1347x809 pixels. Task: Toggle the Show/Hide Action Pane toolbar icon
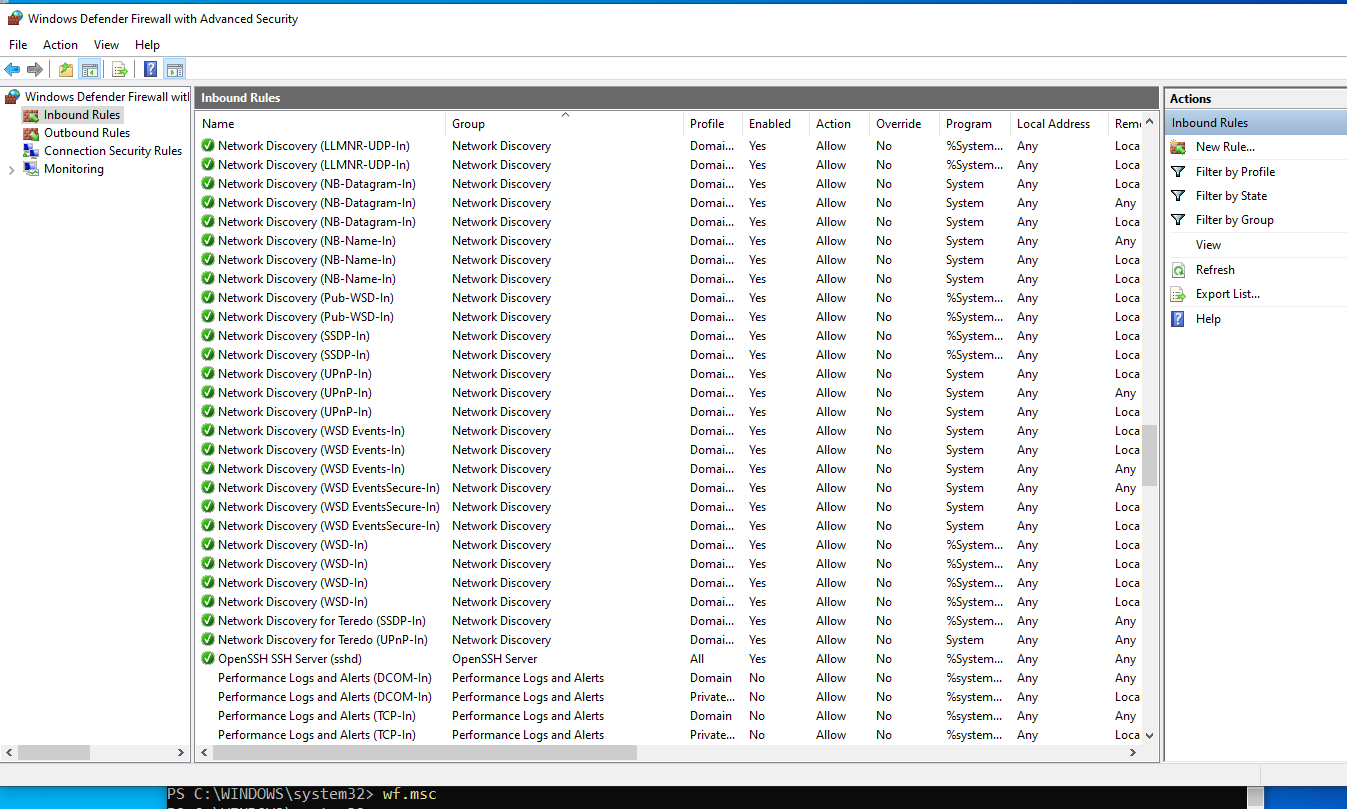point(175,70)
